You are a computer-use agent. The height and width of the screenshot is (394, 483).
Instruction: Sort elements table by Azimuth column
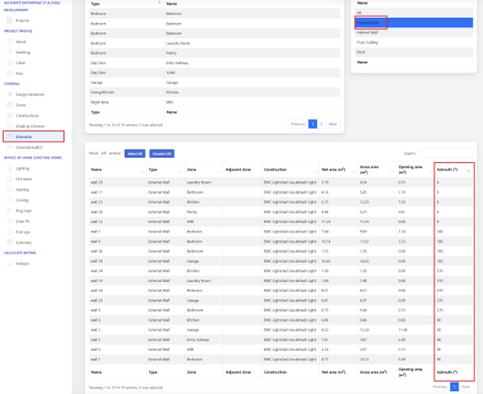pos(454,170)
